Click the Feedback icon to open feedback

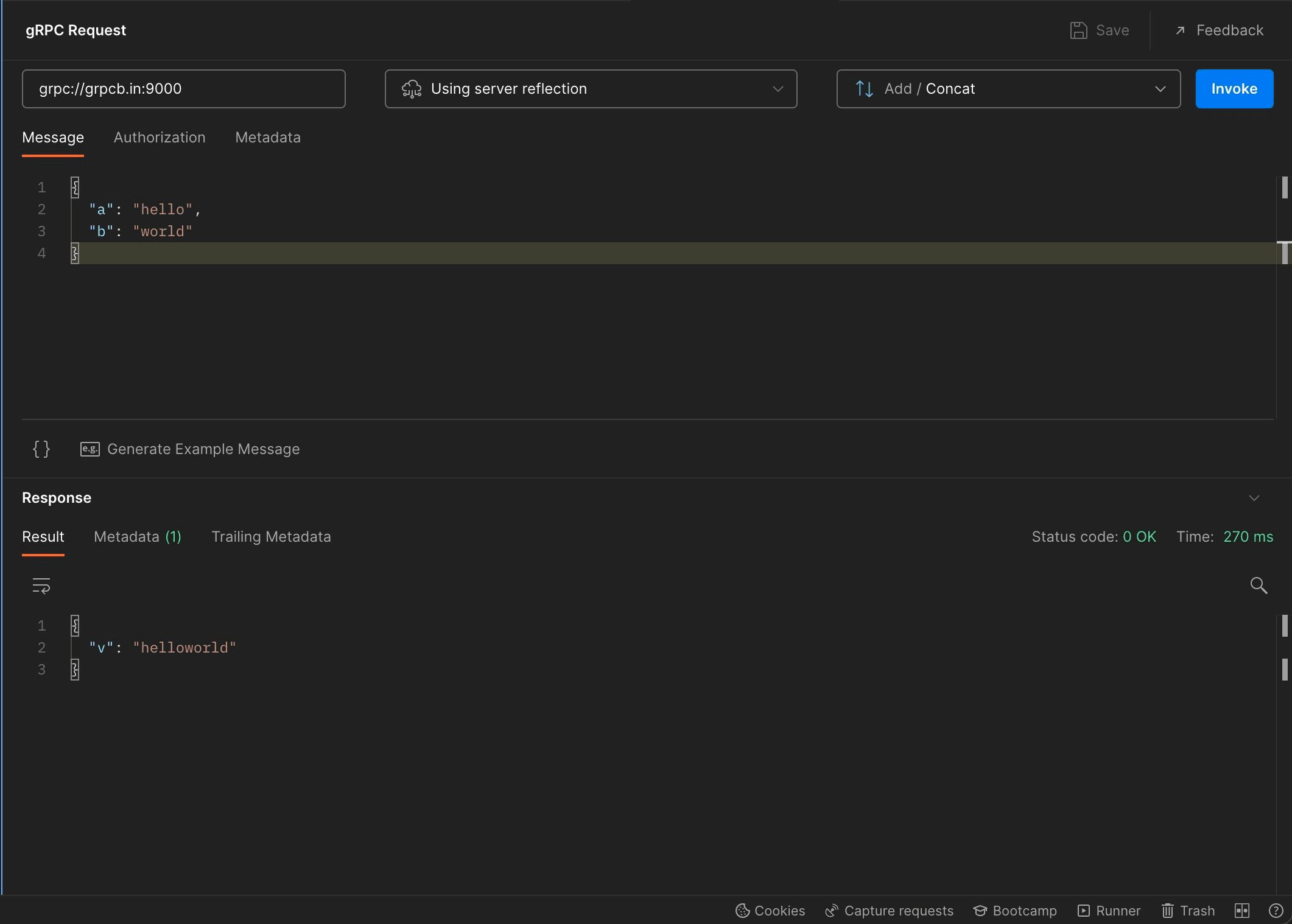pos(1181,30)
